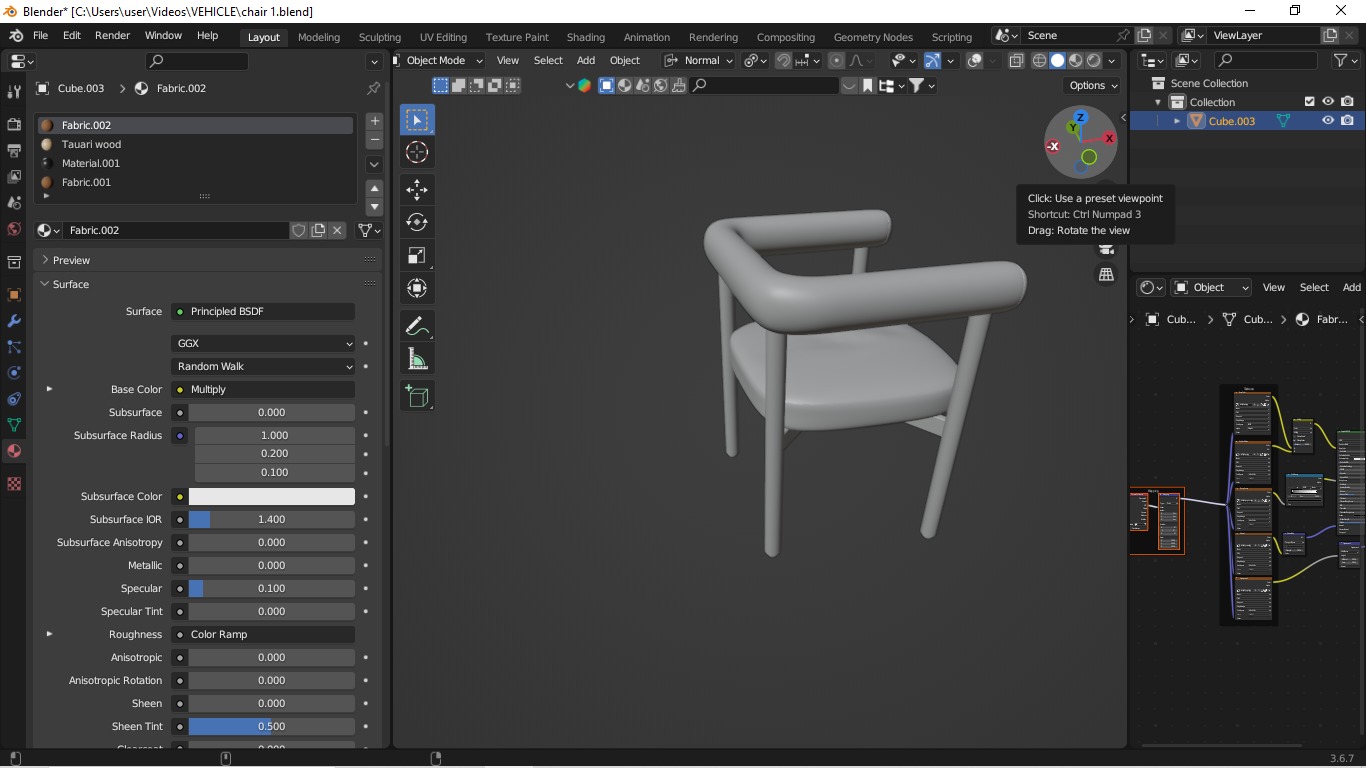1366x768 pixels.
Task: Open the Random Walk subsurface dropdown
Action: pos(263,366)
